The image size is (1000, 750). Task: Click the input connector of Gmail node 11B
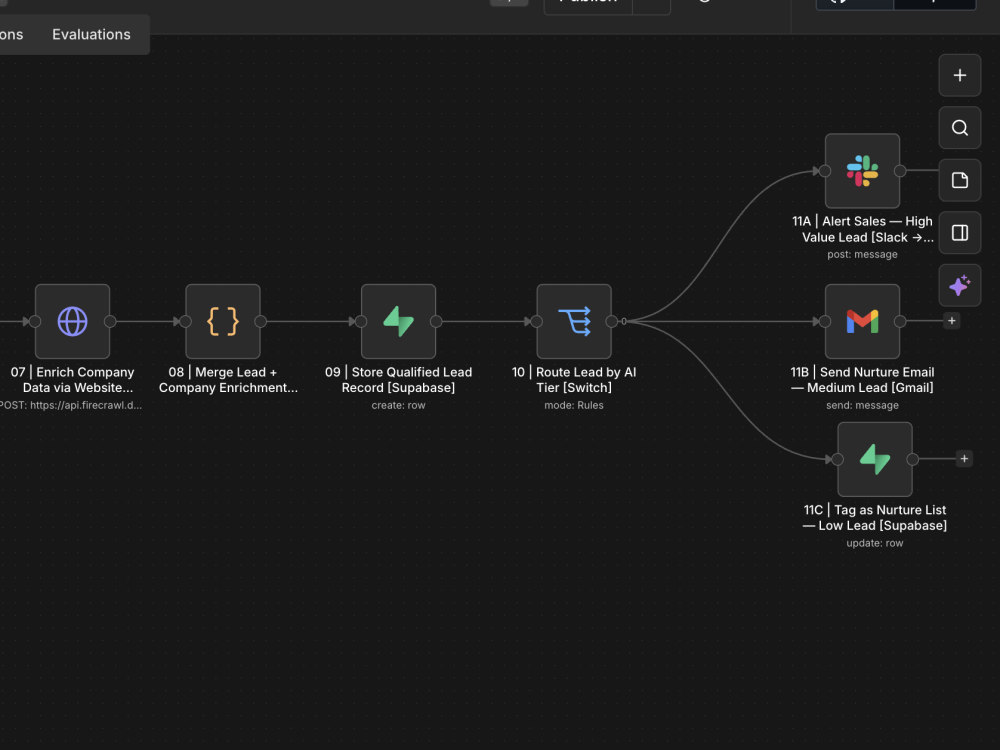pyautogui.click(x=825, y=321)
